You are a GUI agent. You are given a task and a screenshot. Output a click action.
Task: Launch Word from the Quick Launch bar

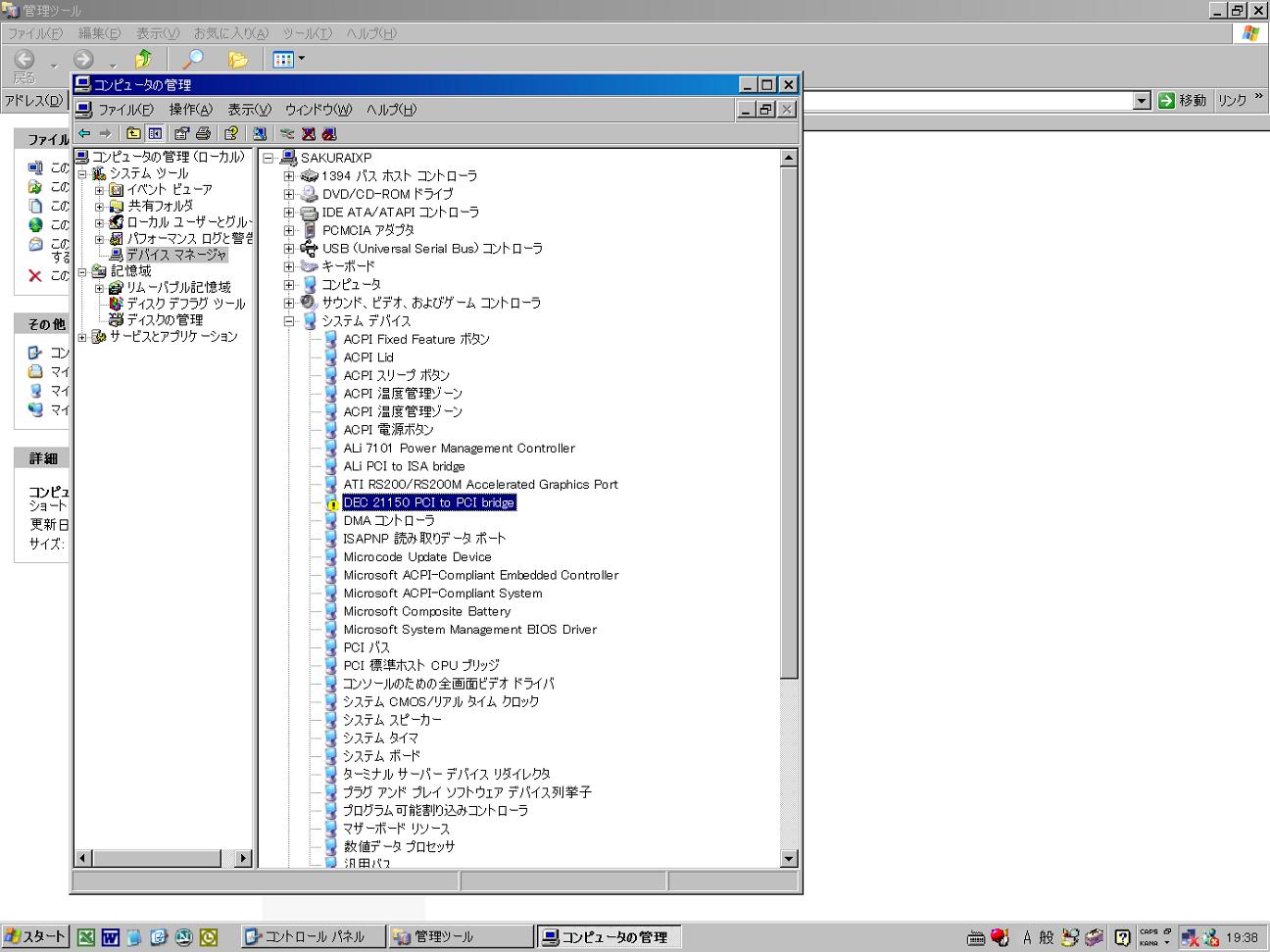pos(110,937)
